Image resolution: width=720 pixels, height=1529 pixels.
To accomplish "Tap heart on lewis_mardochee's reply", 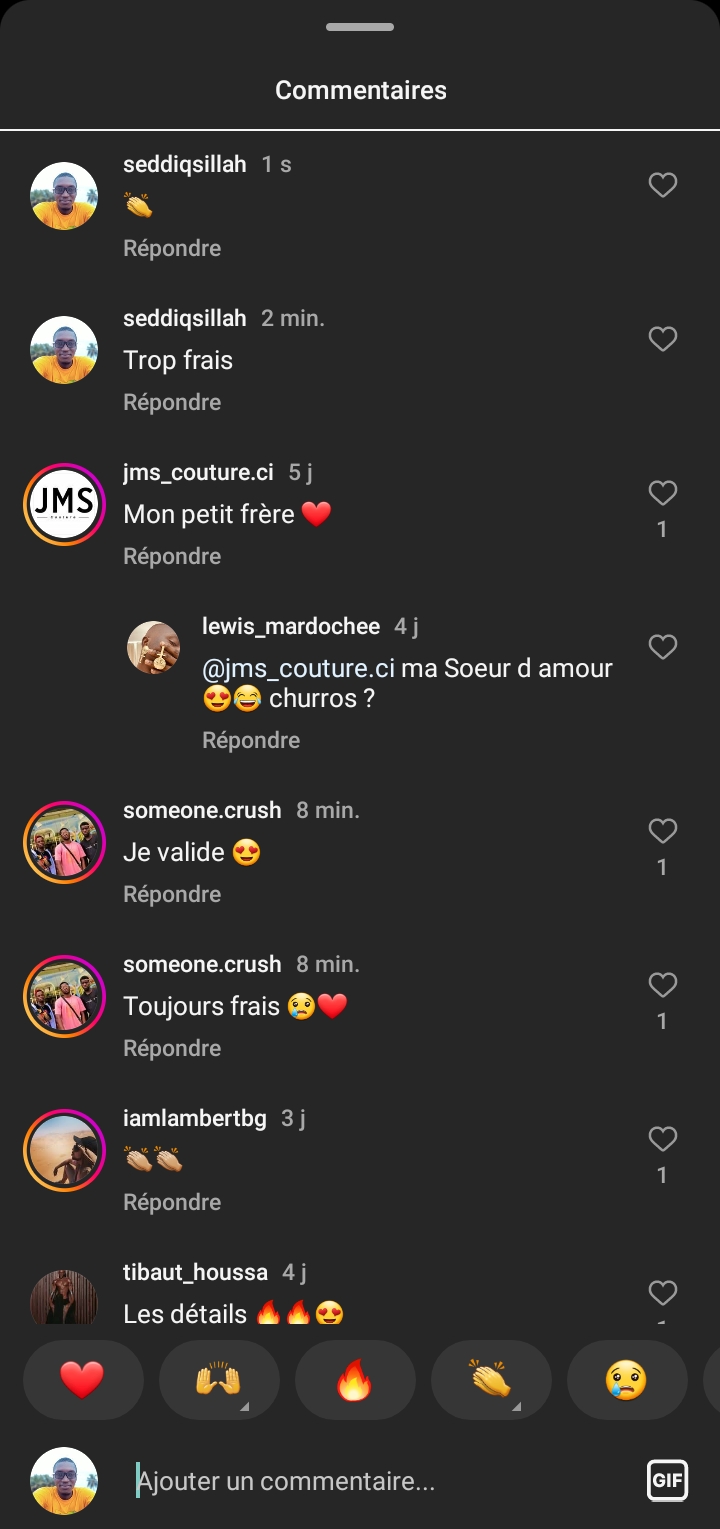I will pyautogui.click(x=663, y=647).
